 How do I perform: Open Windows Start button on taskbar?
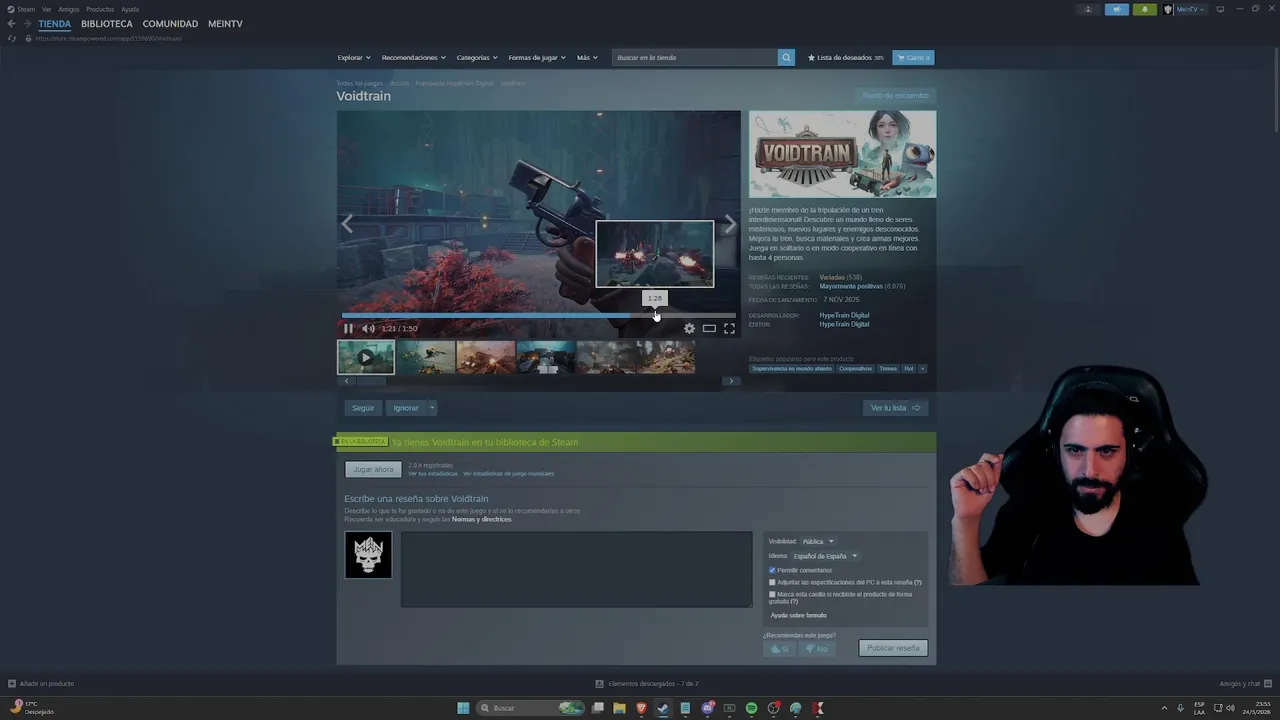pyautogui.click(x=463, y=708)
